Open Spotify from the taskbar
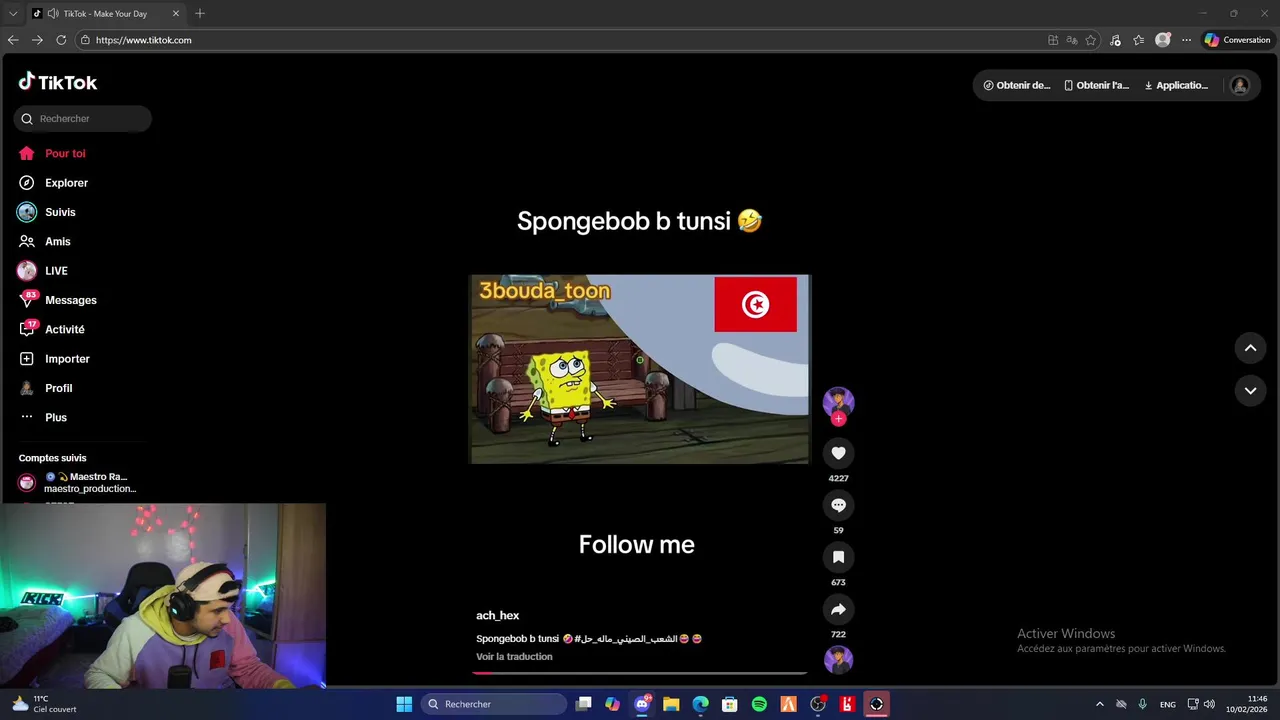Image resolution: width=1280 pixels, height=720 pixels. [x=759, y=704]
